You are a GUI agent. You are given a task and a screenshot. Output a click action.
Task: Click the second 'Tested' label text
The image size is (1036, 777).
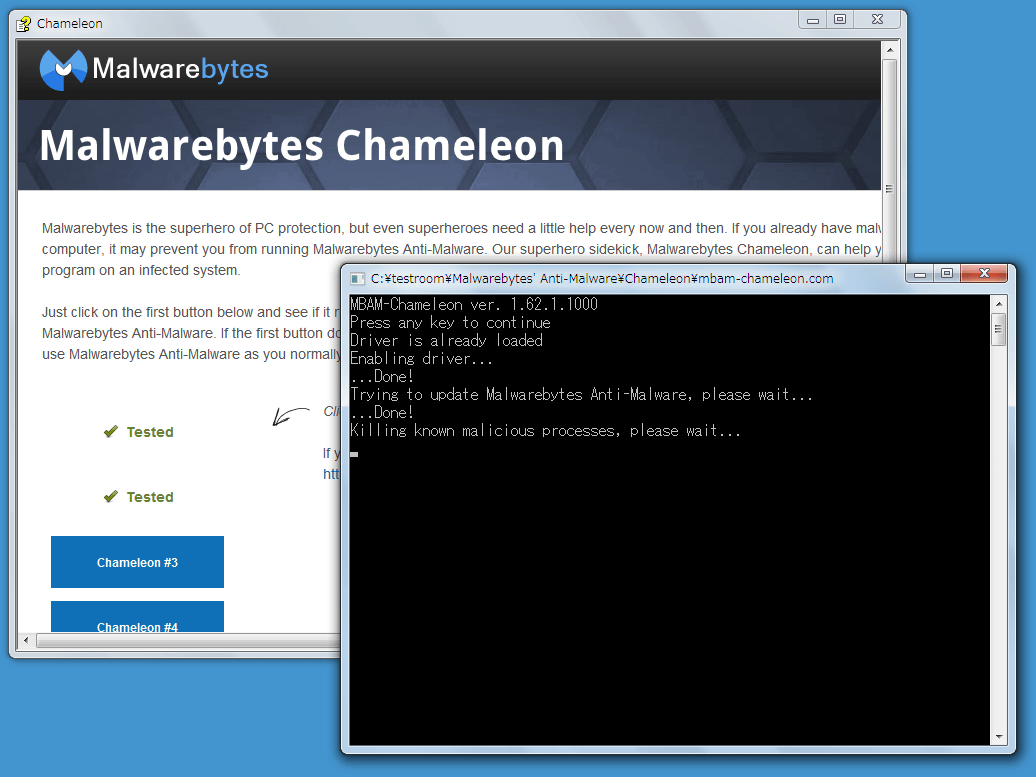150,497
